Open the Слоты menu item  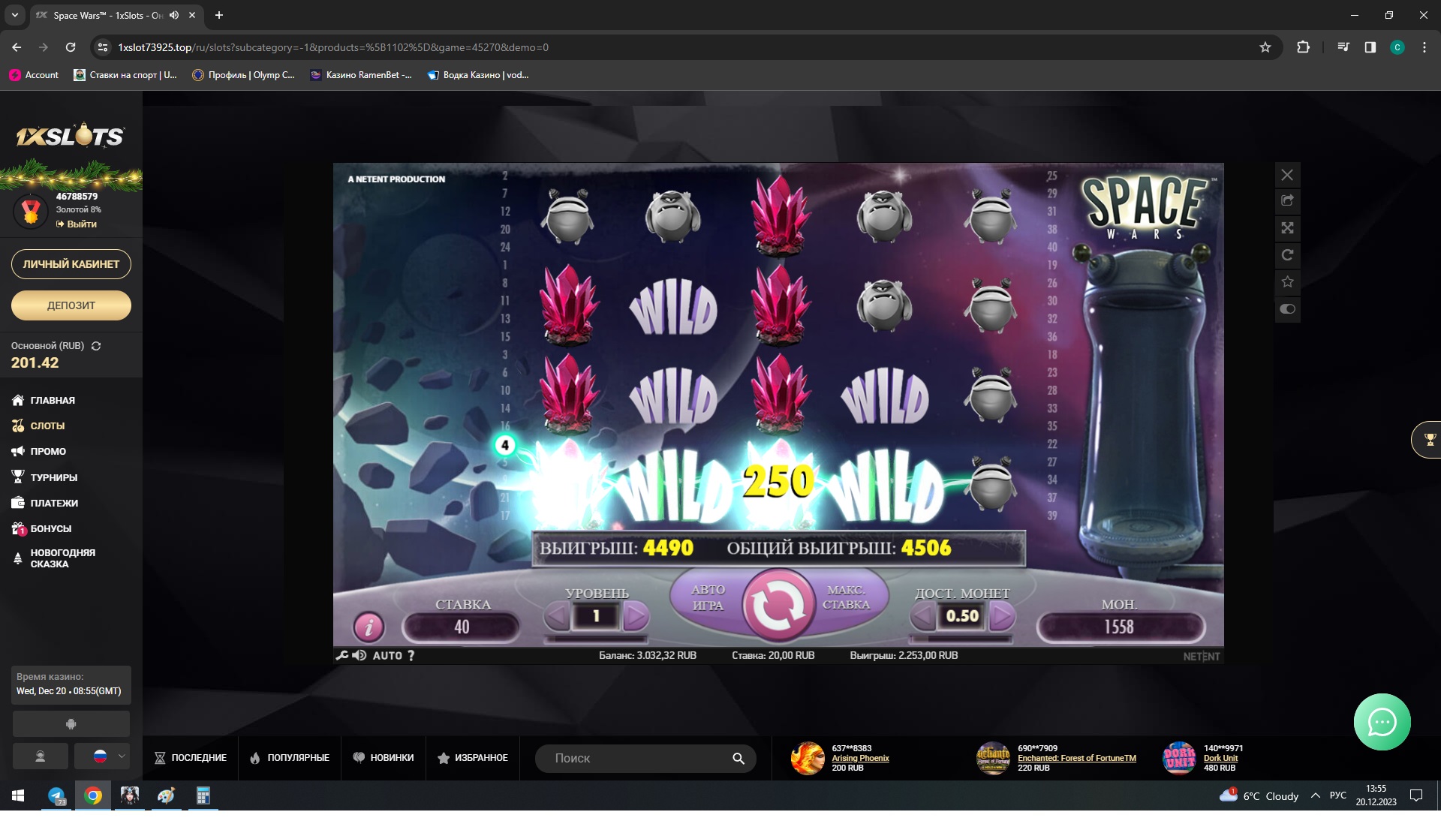[47, 426]
